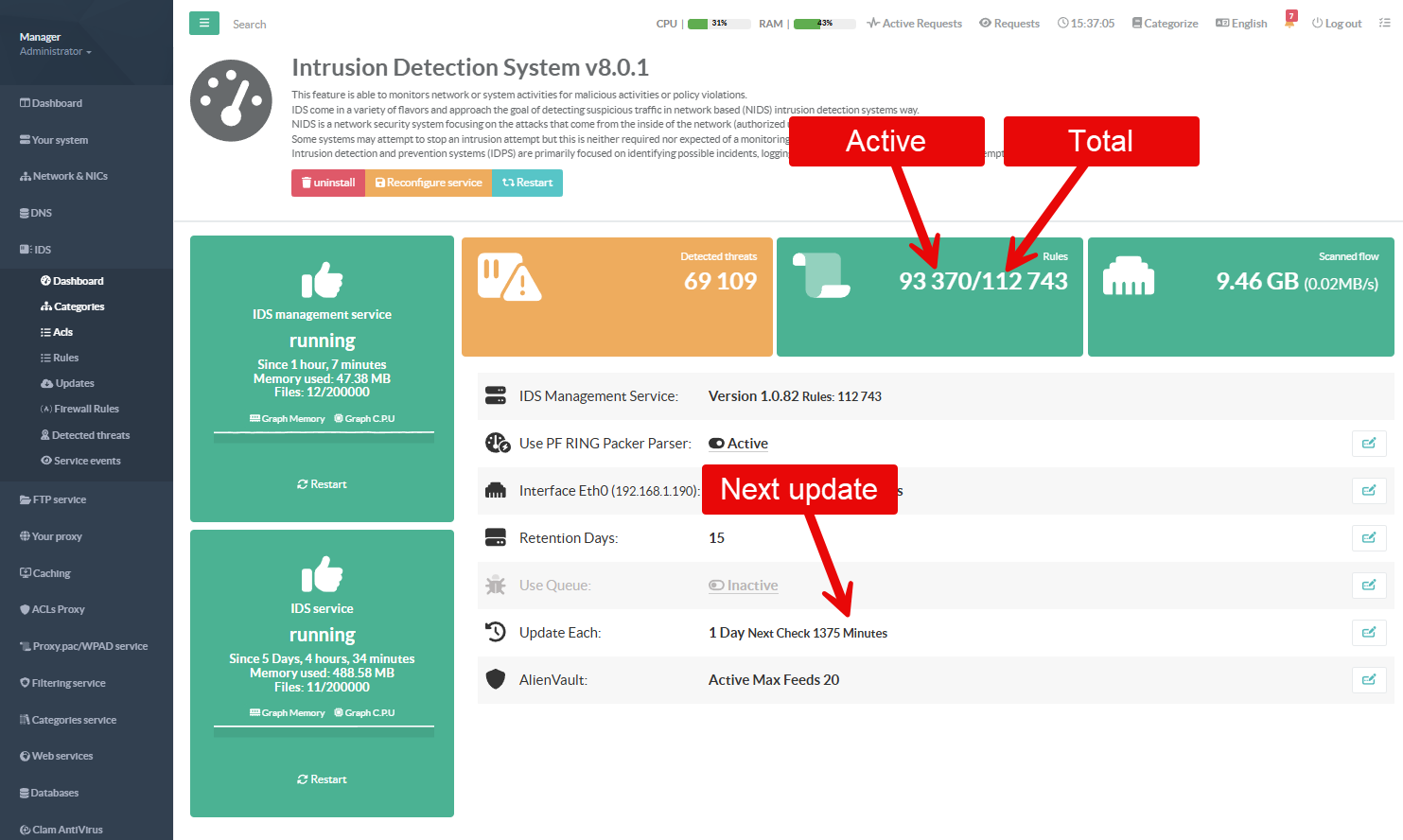Click edit icon for Use Queue row

(x=1368, y=586)
